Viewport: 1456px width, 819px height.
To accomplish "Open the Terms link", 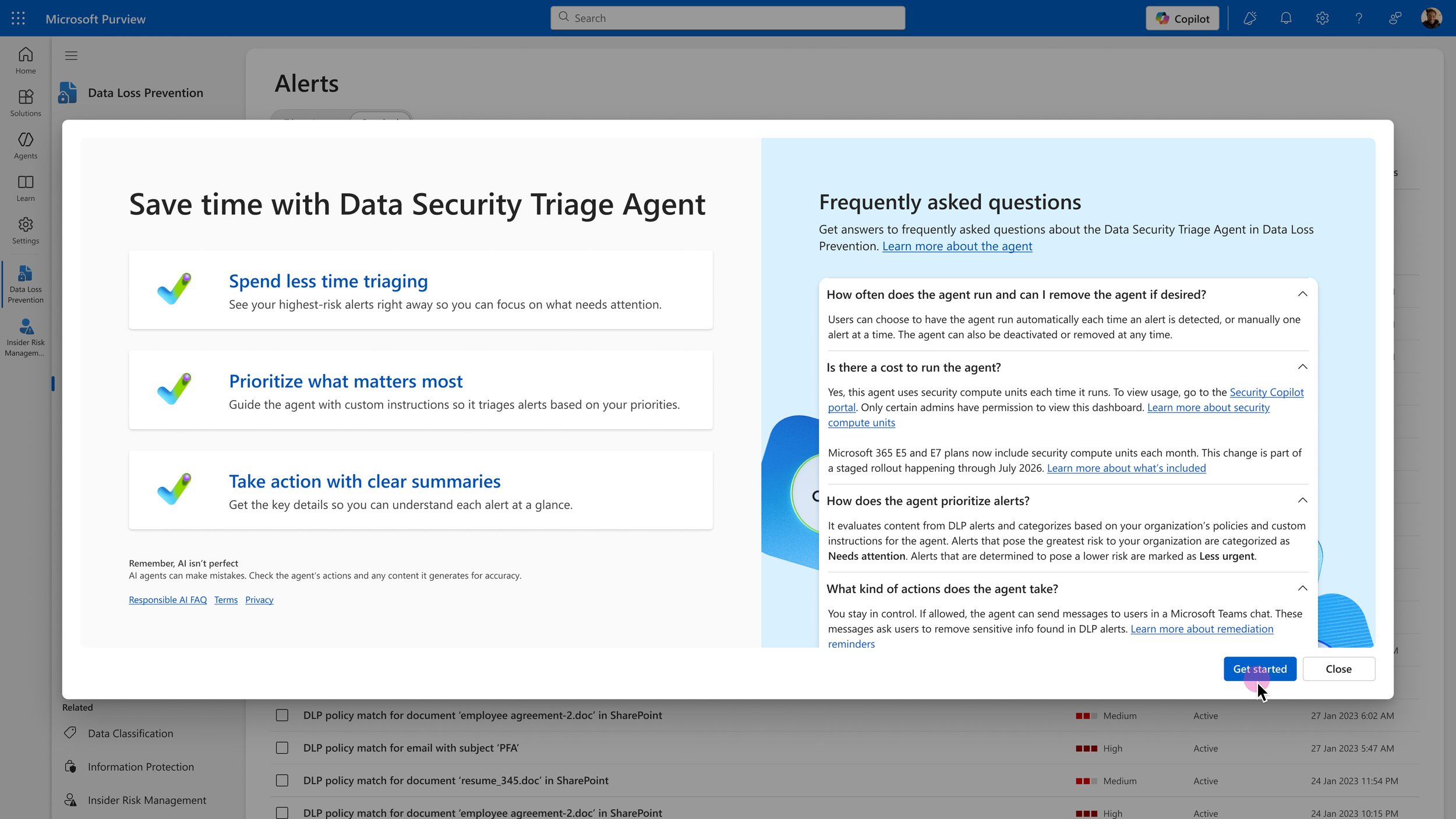I will [x=226, y=600].
